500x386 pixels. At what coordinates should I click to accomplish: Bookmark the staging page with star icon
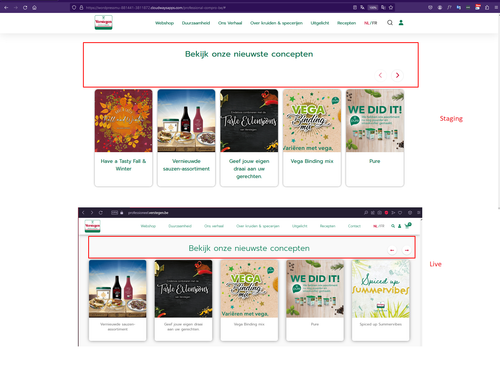[x=391, y=7]
